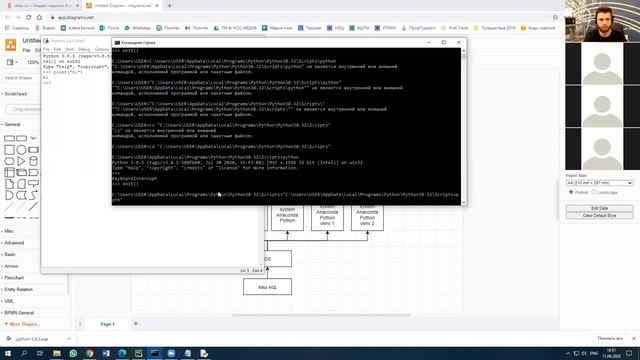Go back in browser history
The height and width of the screenshot is (360, 640).
(x=7, y=18)
